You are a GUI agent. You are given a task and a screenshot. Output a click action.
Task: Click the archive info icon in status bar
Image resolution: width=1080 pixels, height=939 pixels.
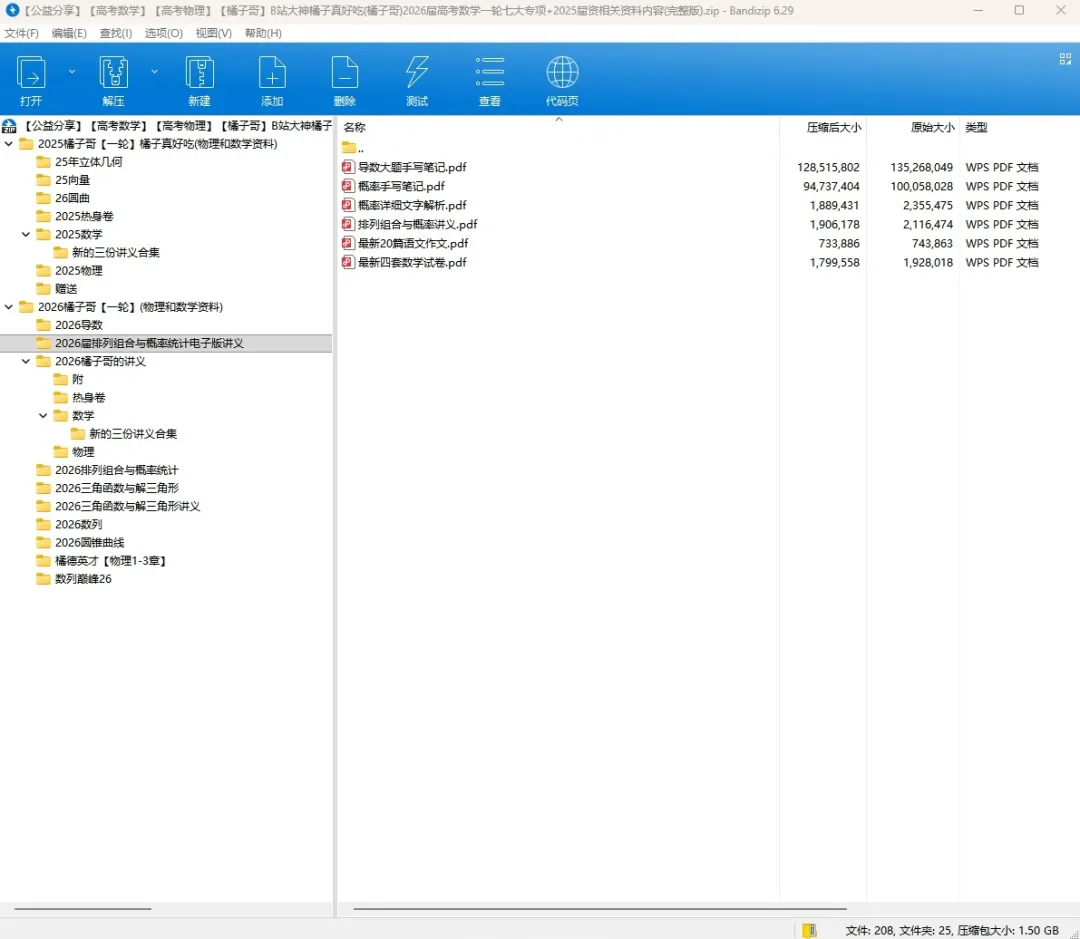[x=809, y=930]
